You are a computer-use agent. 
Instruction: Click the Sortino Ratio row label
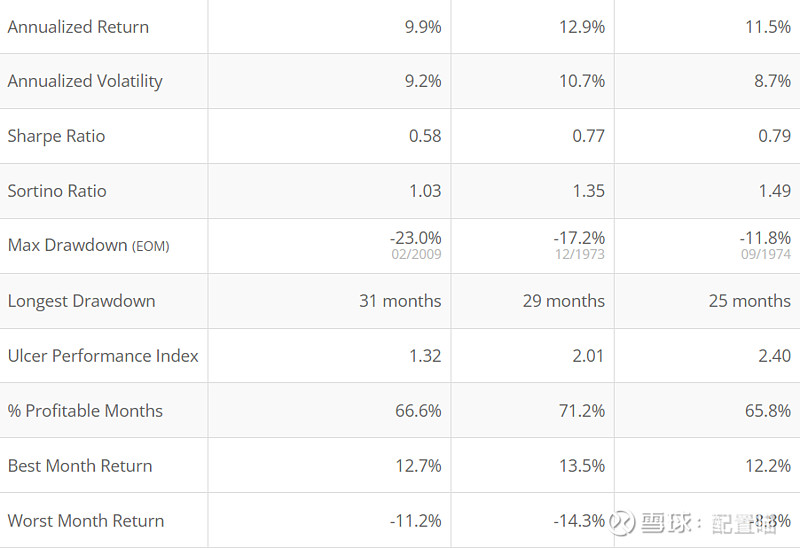57,191
